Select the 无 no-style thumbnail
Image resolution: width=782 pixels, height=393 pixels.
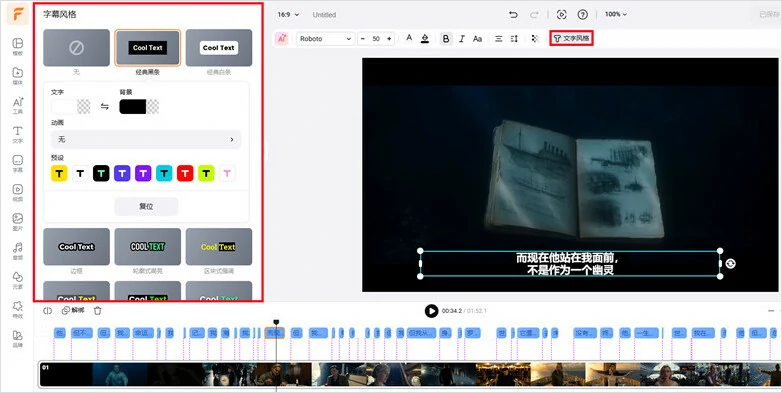[x=76, y=48]
